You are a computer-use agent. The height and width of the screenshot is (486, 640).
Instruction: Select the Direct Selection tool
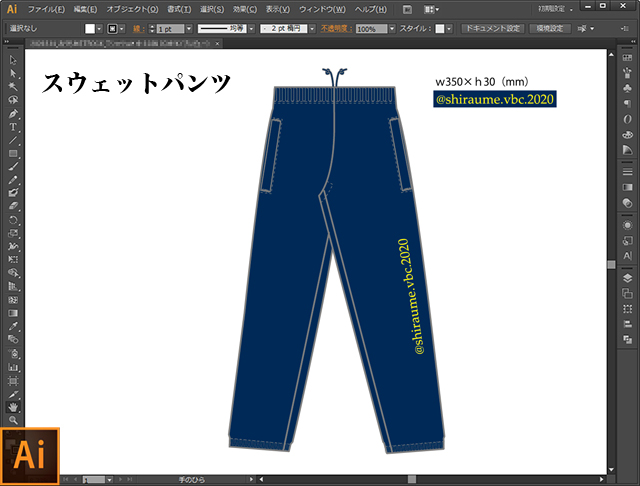pyautogui.click(x=13, y=73)
